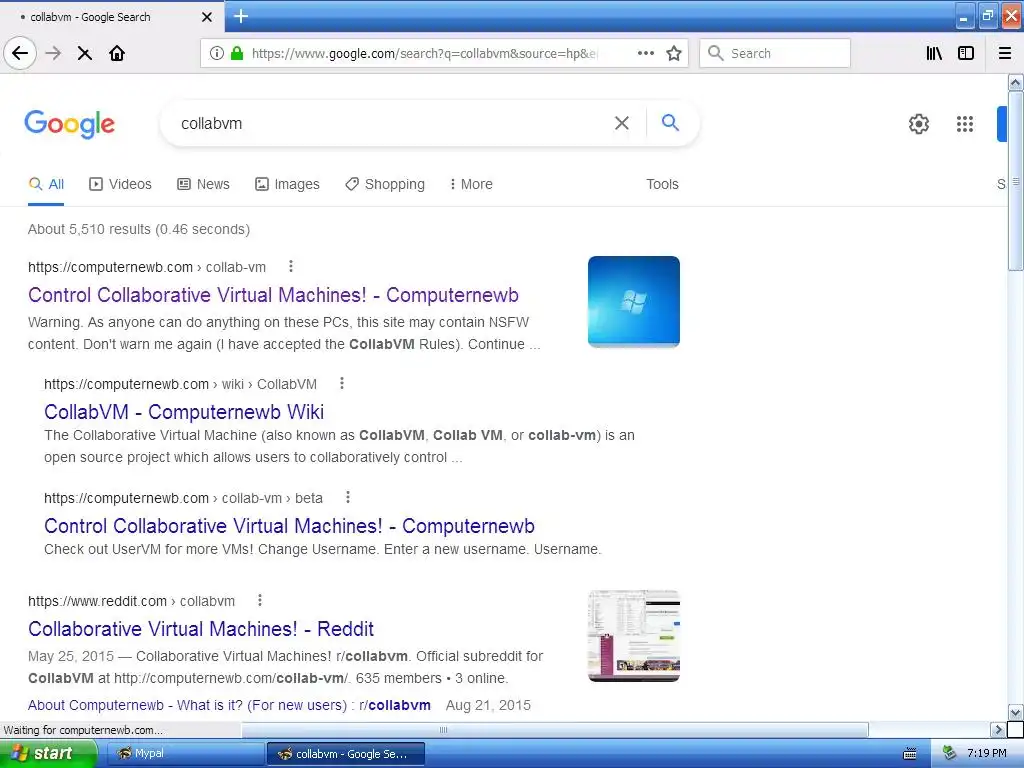Click the network tray icon beside clock
The width and height of the screenshot is (1024, 768).
click(949, 753)
